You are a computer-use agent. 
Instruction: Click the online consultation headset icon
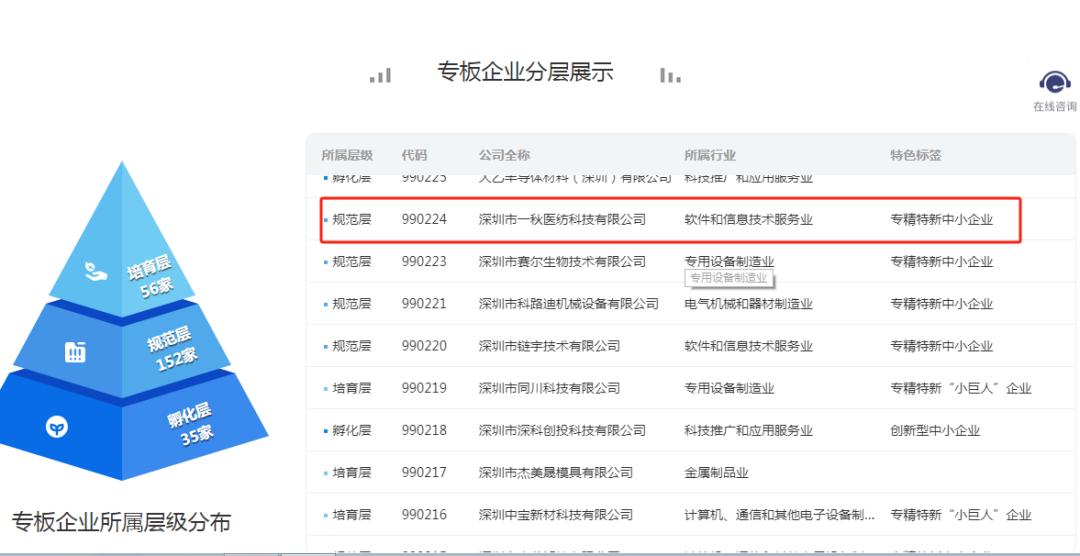1053,82
